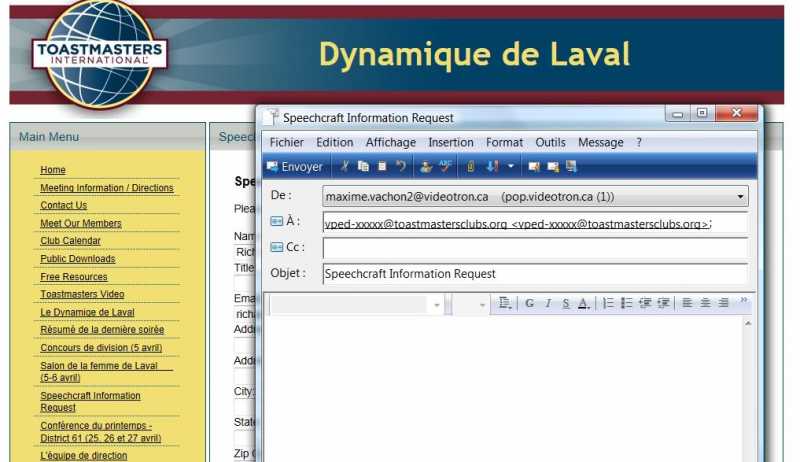The width and height of the screenshot is (800, 462).
Task: Click the spell check ABC icon
Action: 445,167
